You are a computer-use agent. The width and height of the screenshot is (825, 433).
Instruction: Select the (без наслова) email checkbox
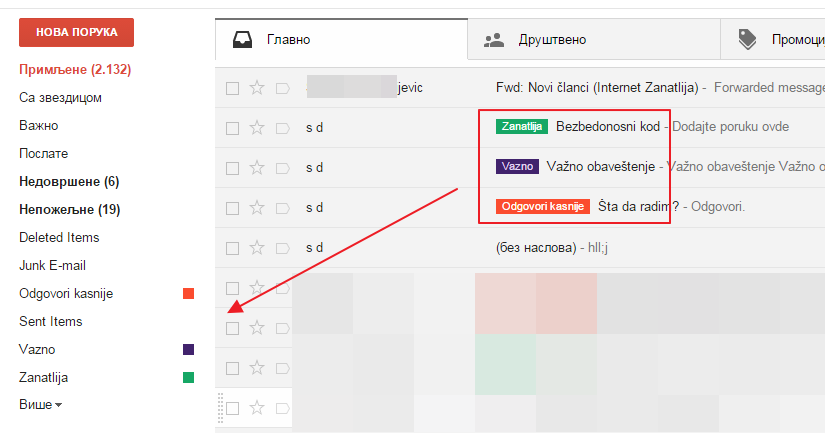click(x=232, y=248)
